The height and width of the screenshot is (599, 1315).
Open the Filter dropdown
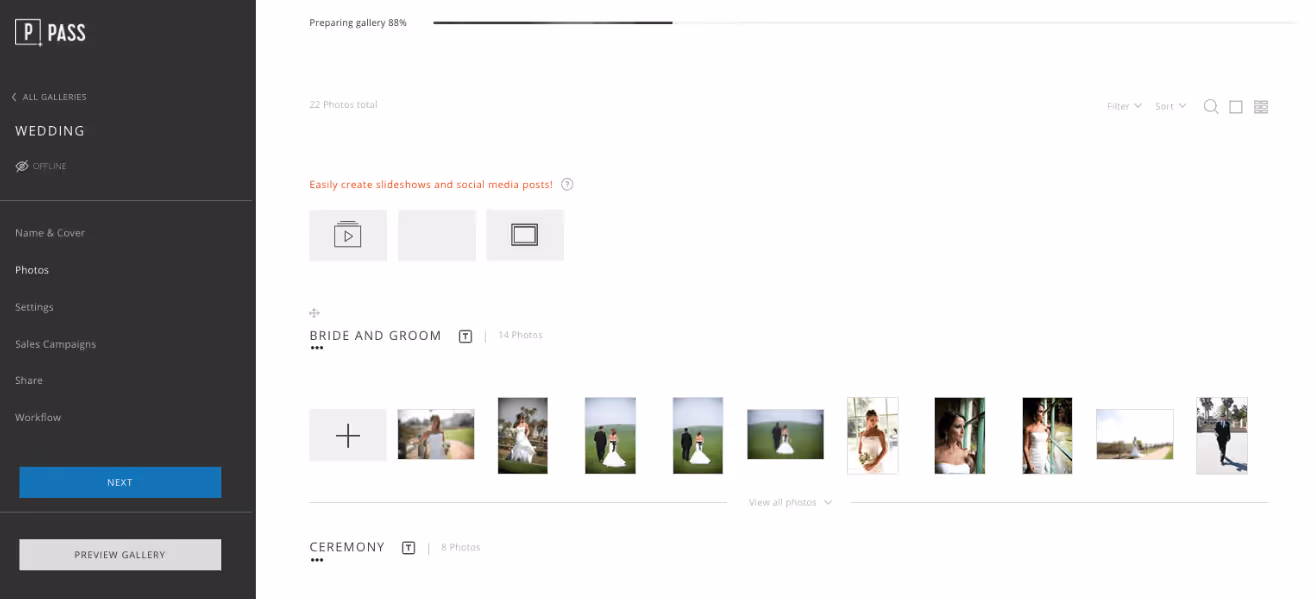coord(1124,106)
